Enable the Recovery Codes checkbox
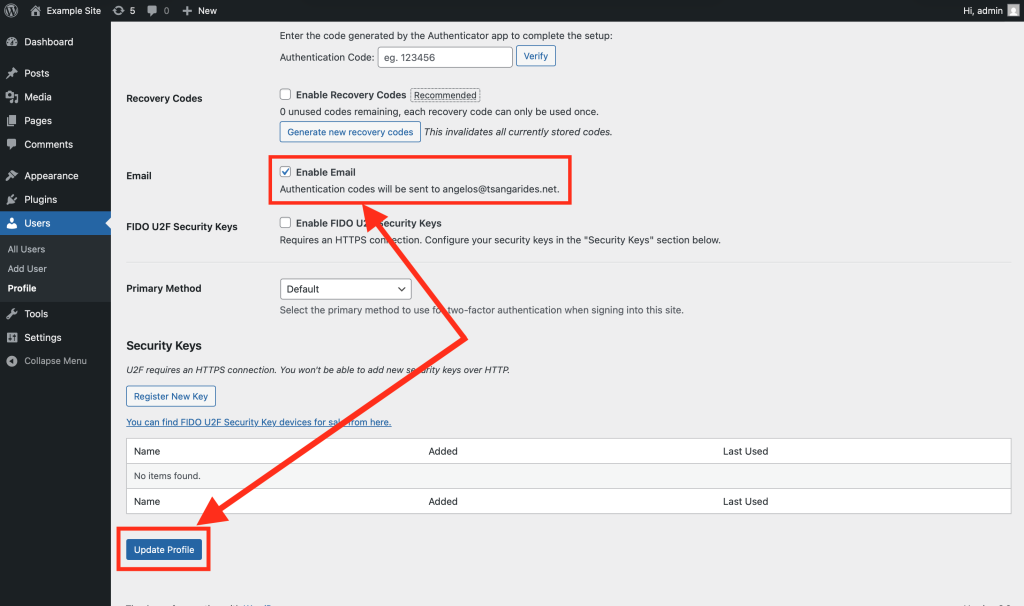Viewport: 1024px width, 606px height. (286, 95)
